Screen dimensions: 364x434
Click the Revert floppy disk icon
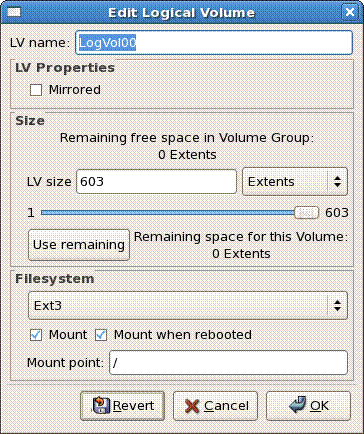tap(101, 405)
